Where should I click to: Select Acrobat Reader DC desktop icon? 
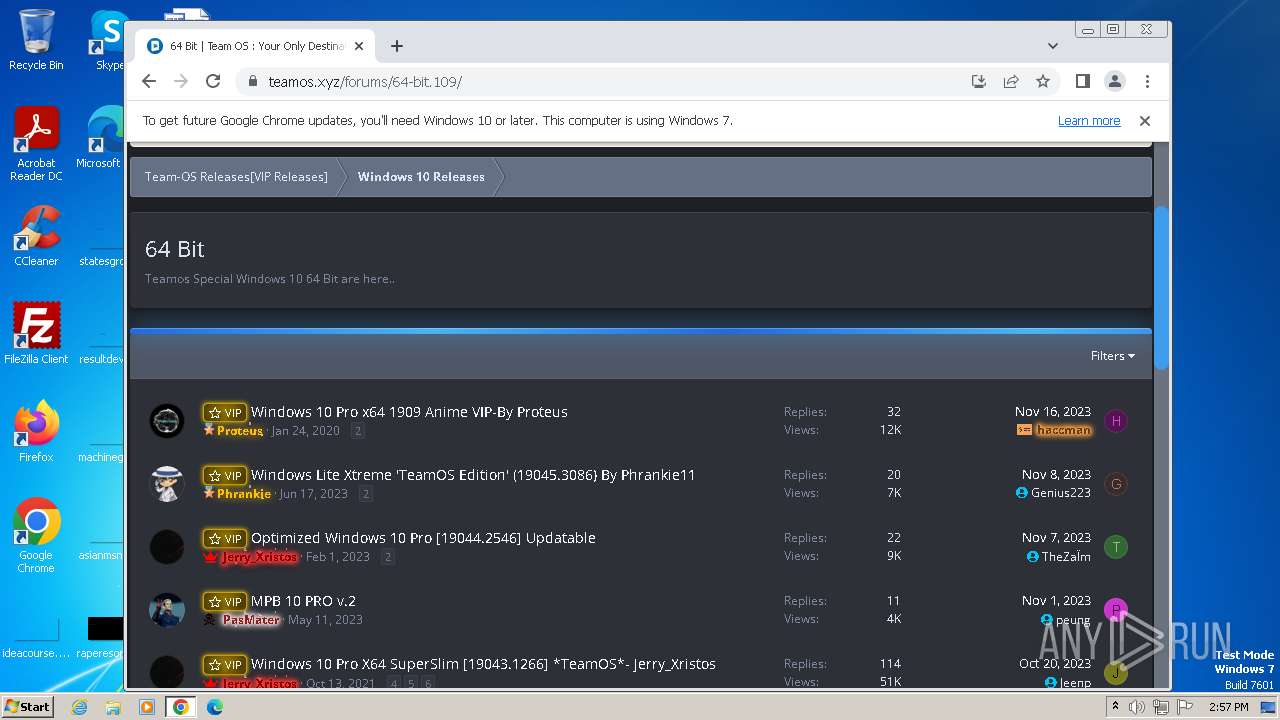(x=36, y=145)
